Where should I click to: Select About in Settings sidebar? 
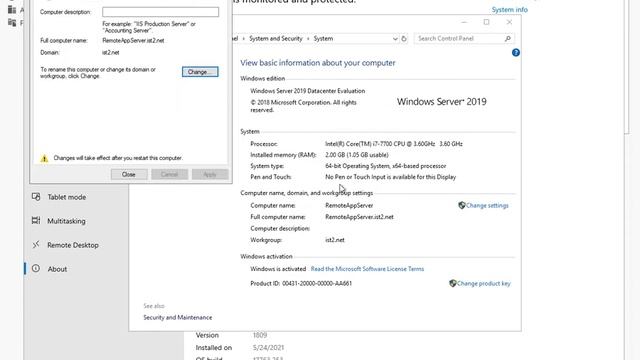57,269
